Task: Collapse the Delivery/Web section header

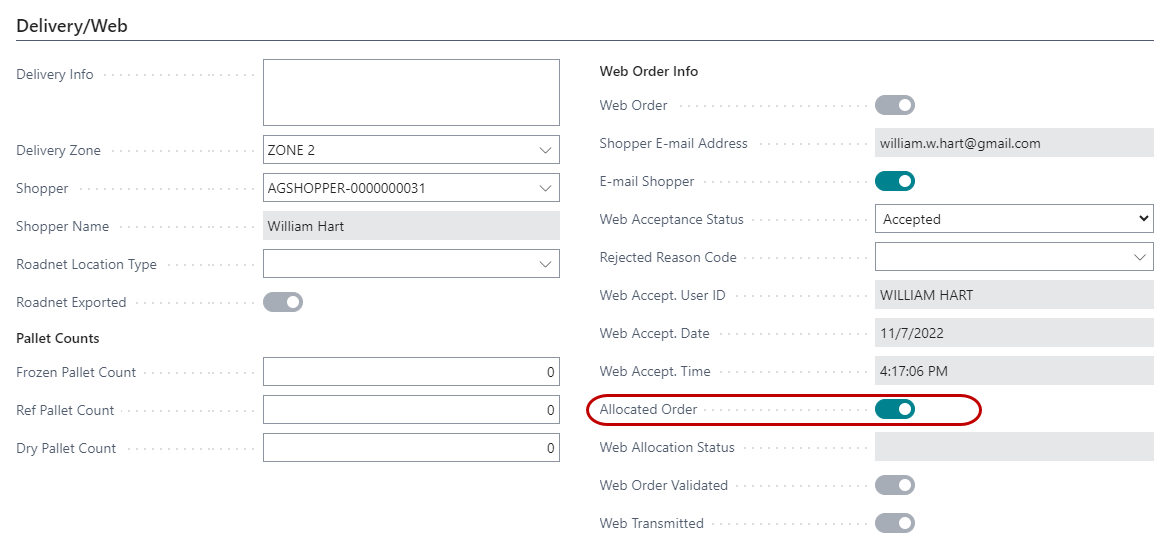Action: 72,26
